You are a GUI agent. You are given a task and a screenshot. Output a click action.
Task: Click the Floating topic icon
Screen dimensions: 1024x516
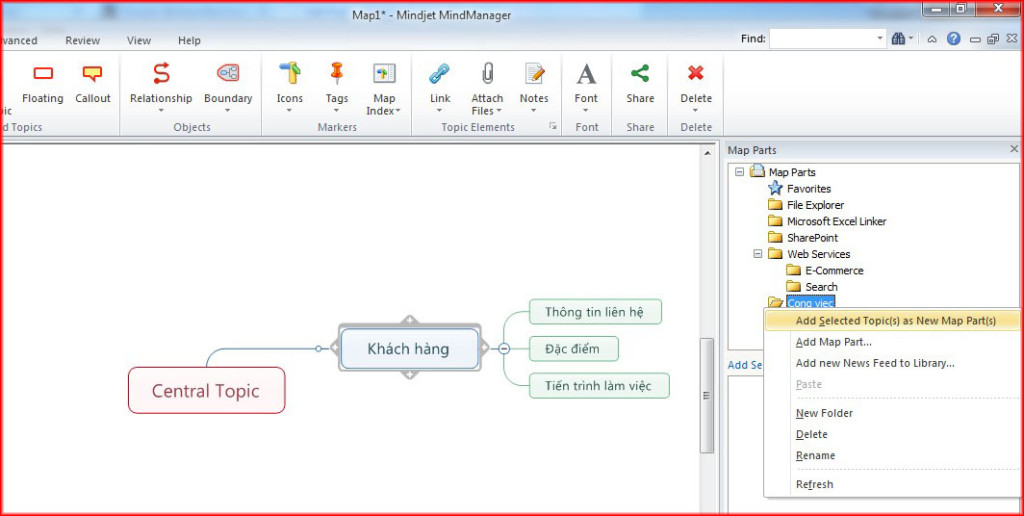click(x=43, y=73)
